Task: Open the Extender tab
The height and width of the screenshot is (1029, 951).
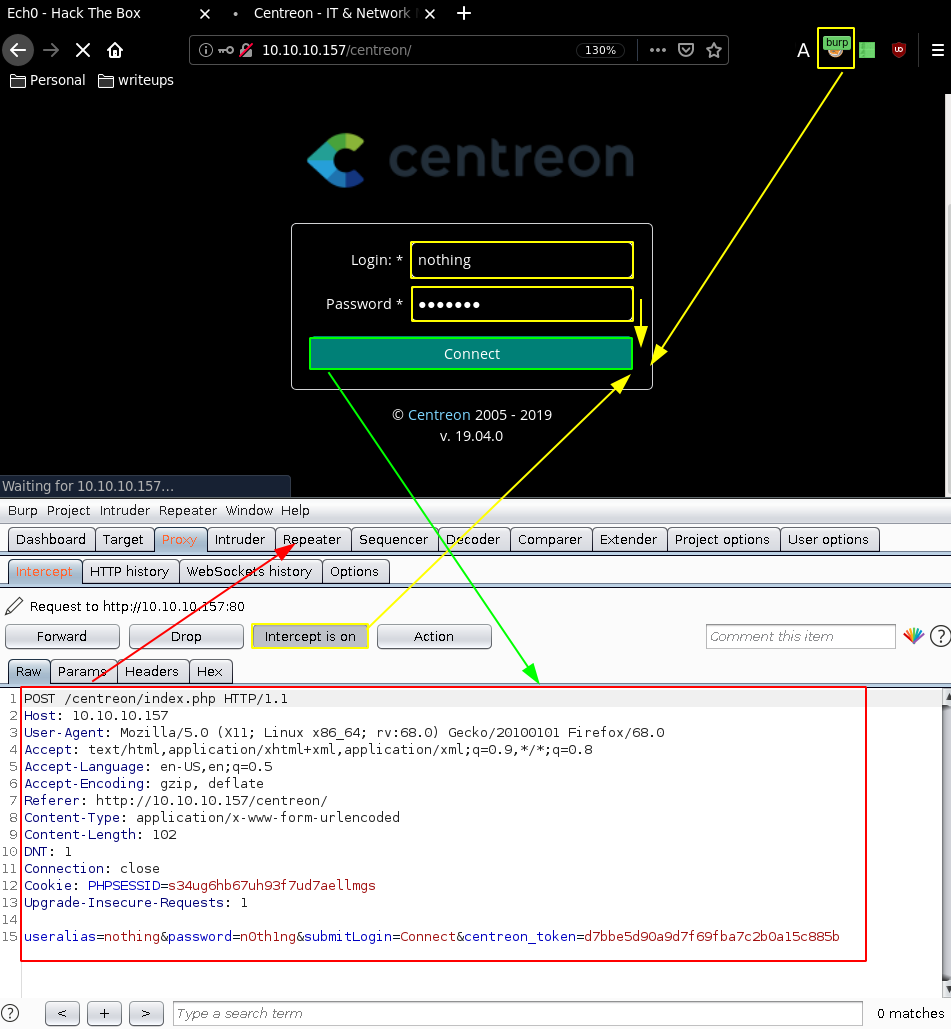Action: (628, 539)
